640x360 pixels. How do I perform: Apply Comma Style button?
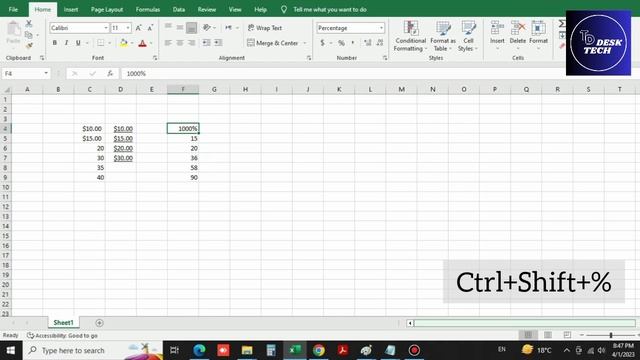click(353, 43)
